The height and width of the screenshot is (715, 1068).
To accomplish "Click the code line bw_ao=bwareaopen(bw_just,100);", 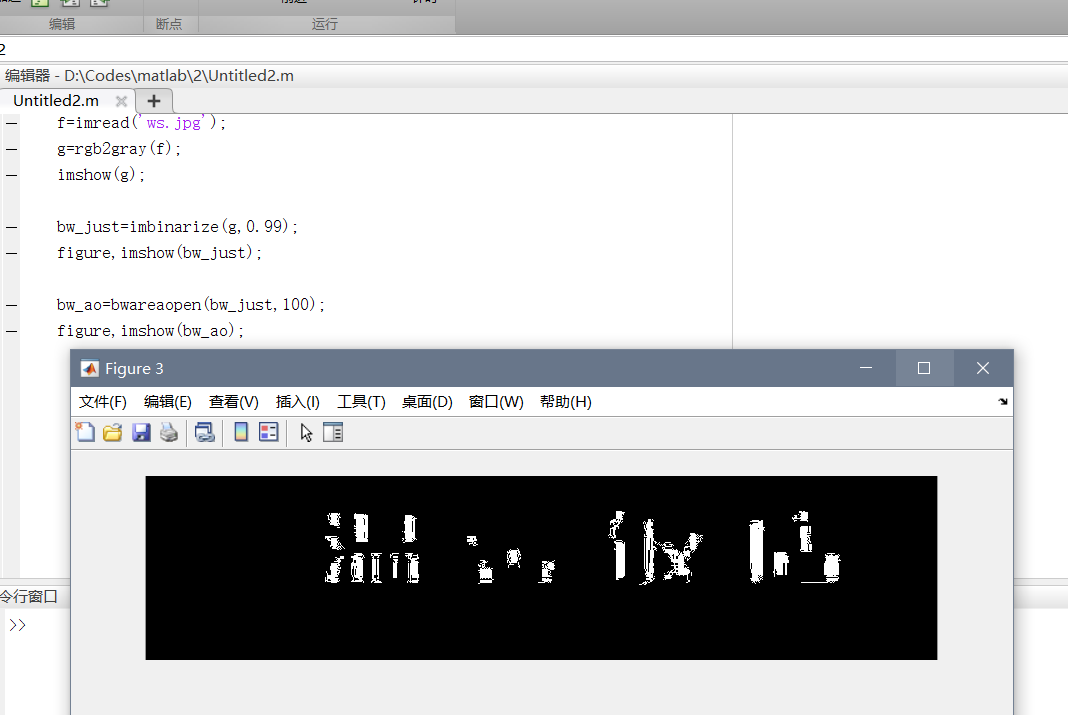I will pyautogui.click(x=191, y=304).
